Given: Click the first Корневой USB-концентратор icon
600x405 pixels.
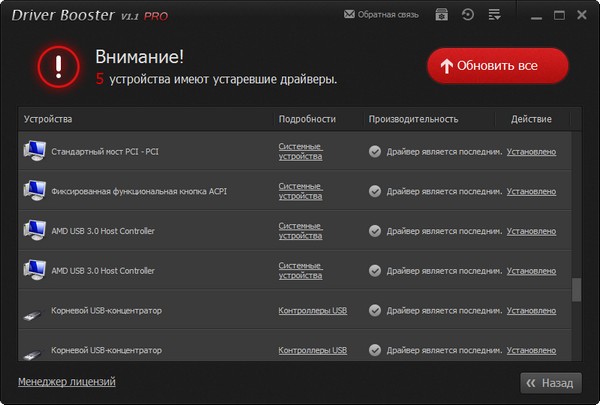Looking at the screenshot, I should (35, 311).
